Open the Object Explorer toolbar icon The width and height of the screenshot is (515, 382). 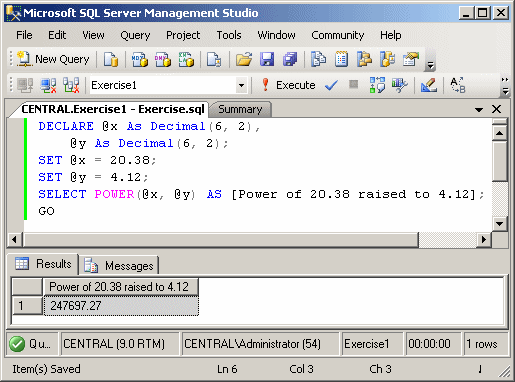[364, 59]
